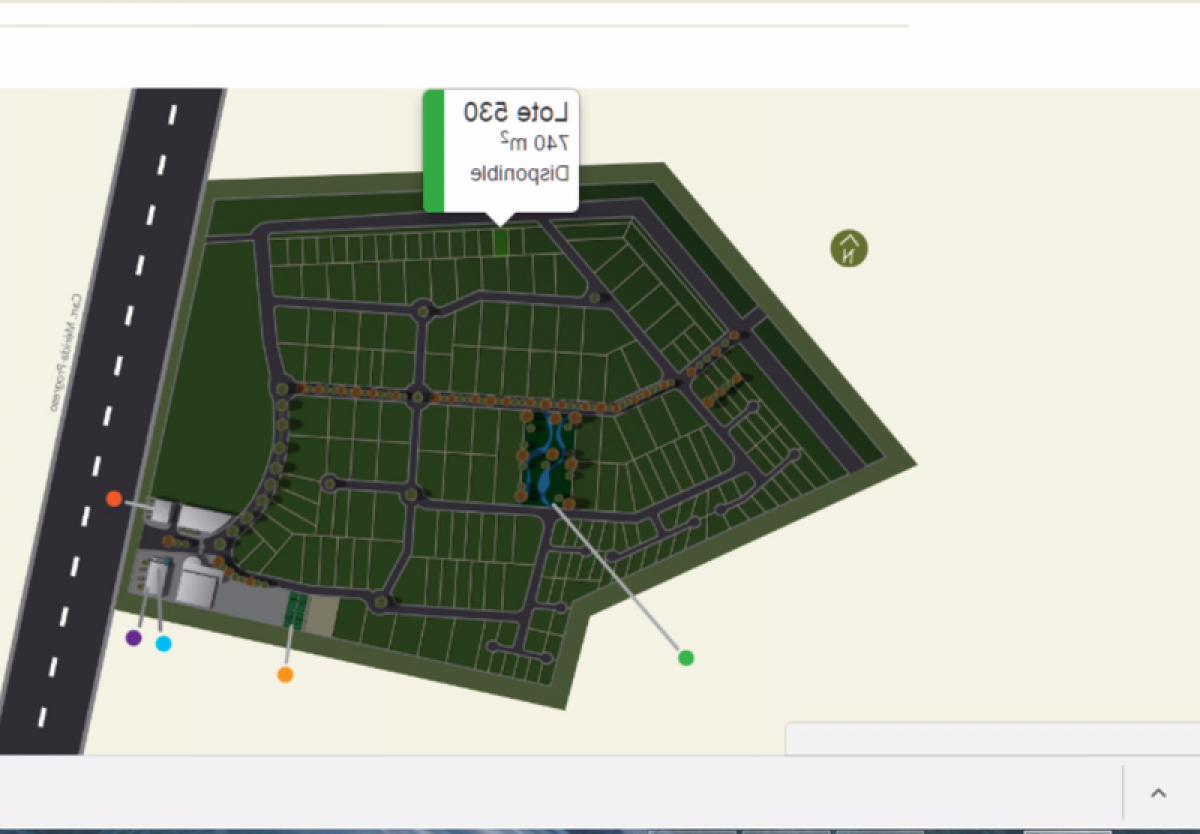This screenshot has width=1200, height=834.
Task: Select the light blue marker dot
Action: click(164, 644)
